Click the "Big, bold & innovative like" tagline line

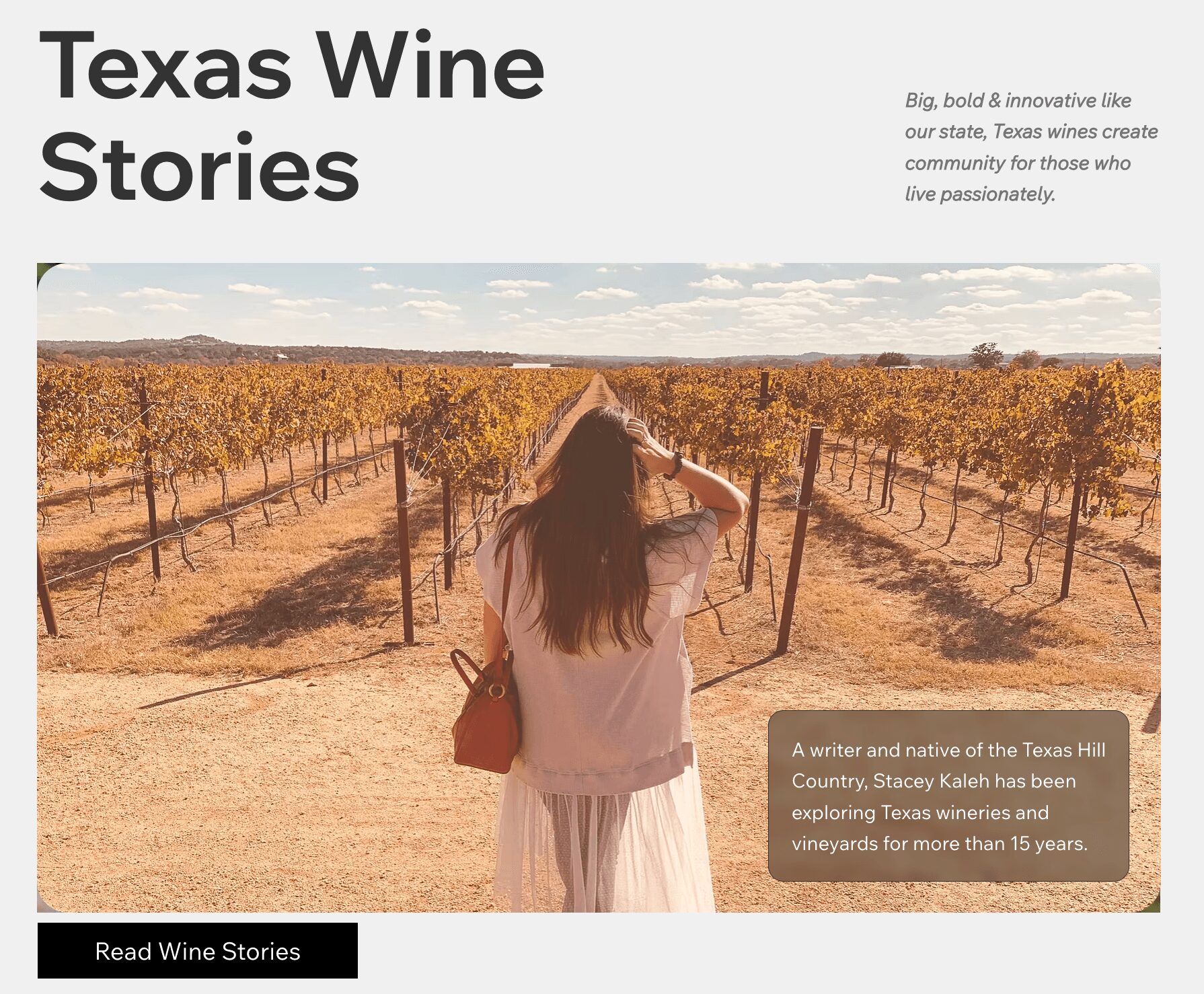(x=1018, y=100)
